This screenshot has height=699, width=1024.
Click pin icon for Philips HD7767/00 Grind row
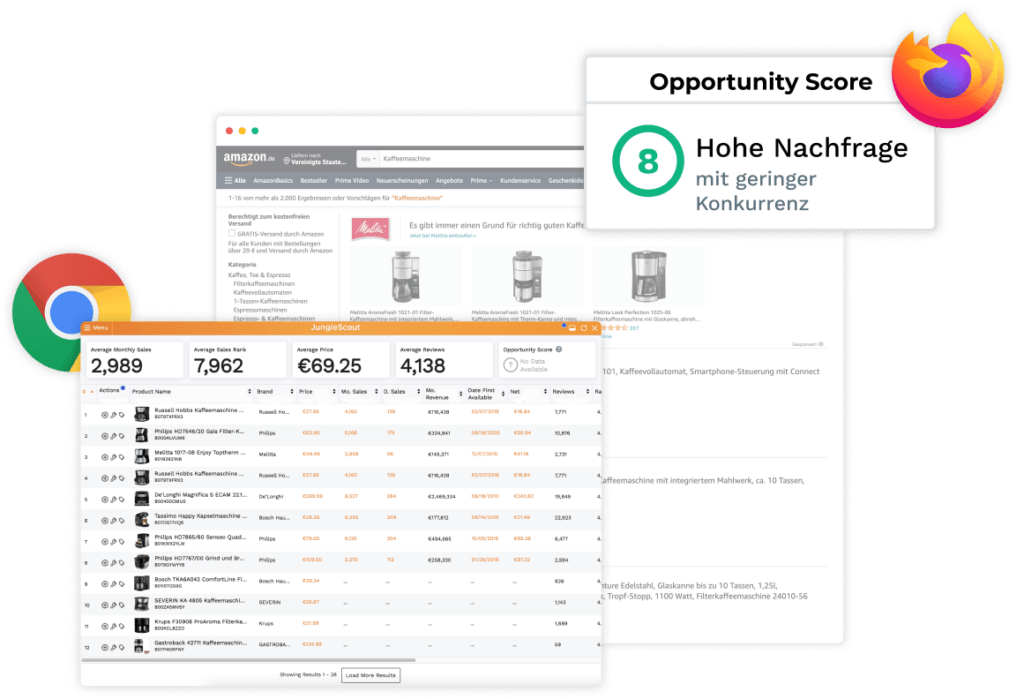(113, 562)
